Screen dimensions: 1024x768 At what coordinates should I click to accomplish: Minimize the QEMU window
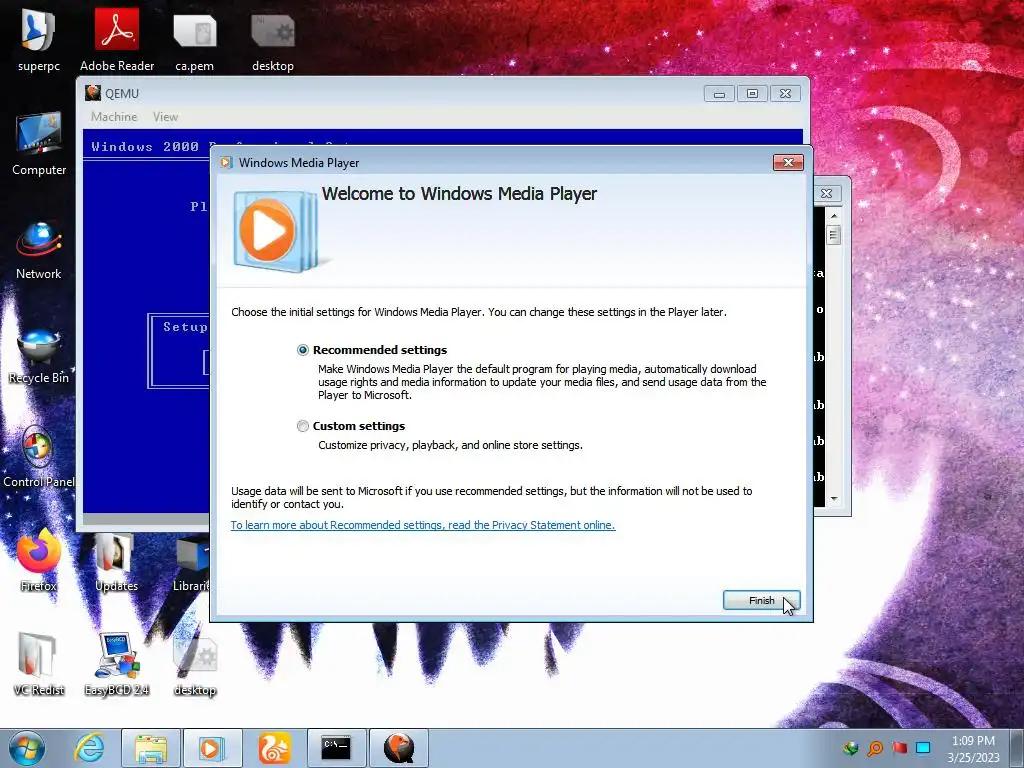tap(719, 94)
